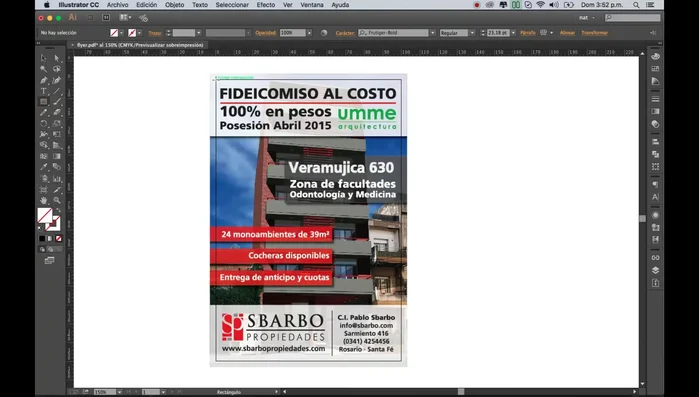Viewport: 699px width, 397px height.
Task: Open the Regular font style dropdown
Action: point(472,33)
